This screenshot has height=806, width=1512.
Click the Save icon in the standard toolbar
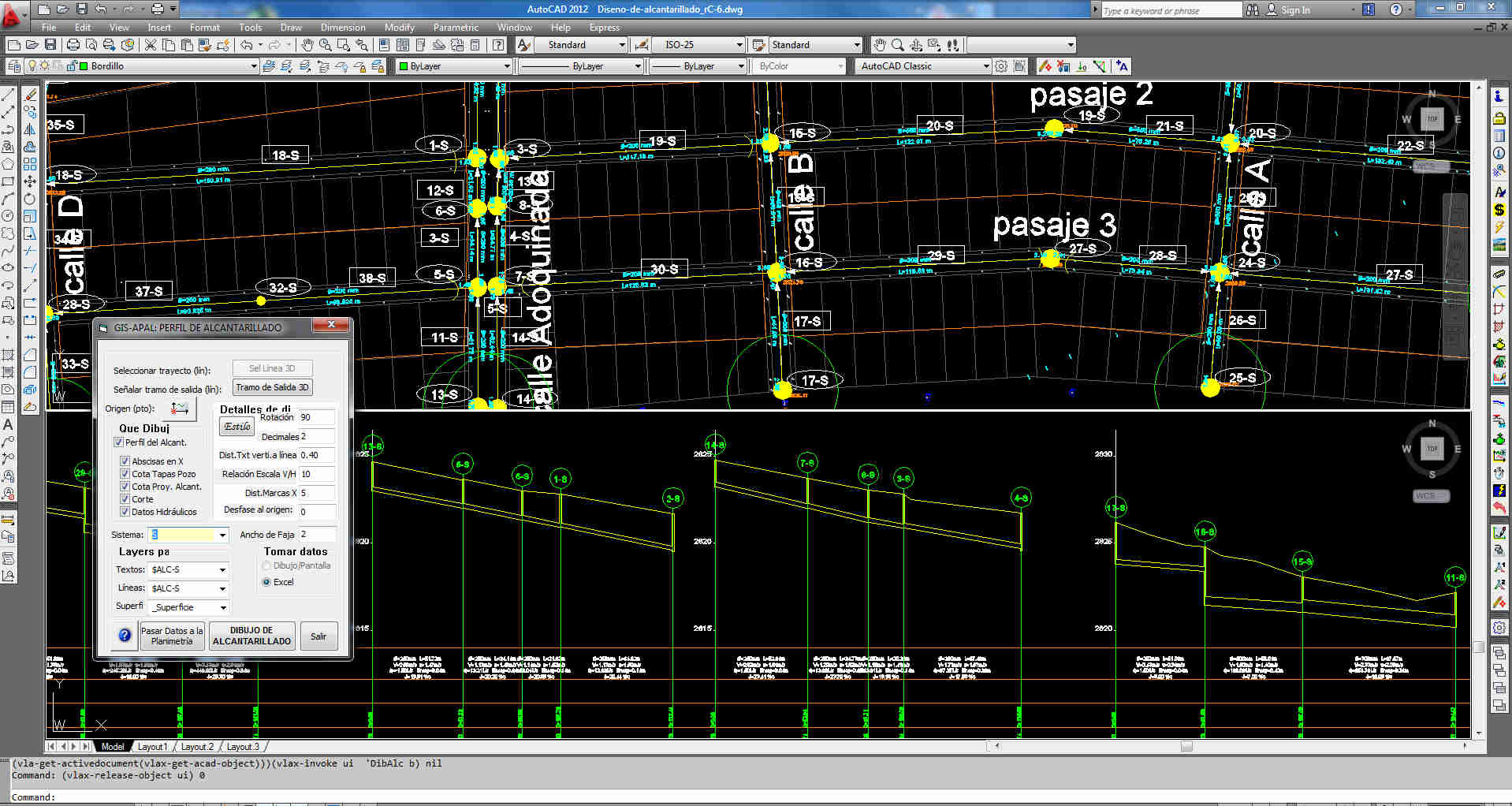(50, 45)
